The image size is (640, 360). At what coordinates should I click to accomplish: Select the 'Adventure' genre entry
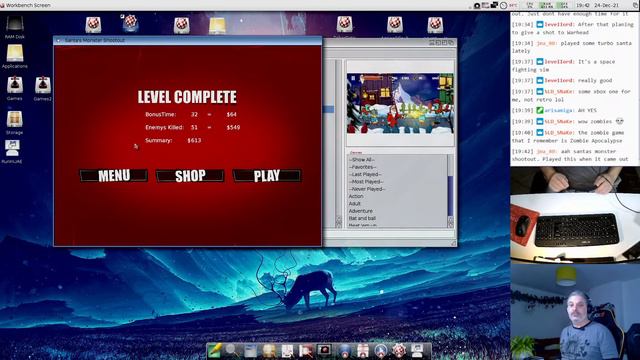click(360, 211)
